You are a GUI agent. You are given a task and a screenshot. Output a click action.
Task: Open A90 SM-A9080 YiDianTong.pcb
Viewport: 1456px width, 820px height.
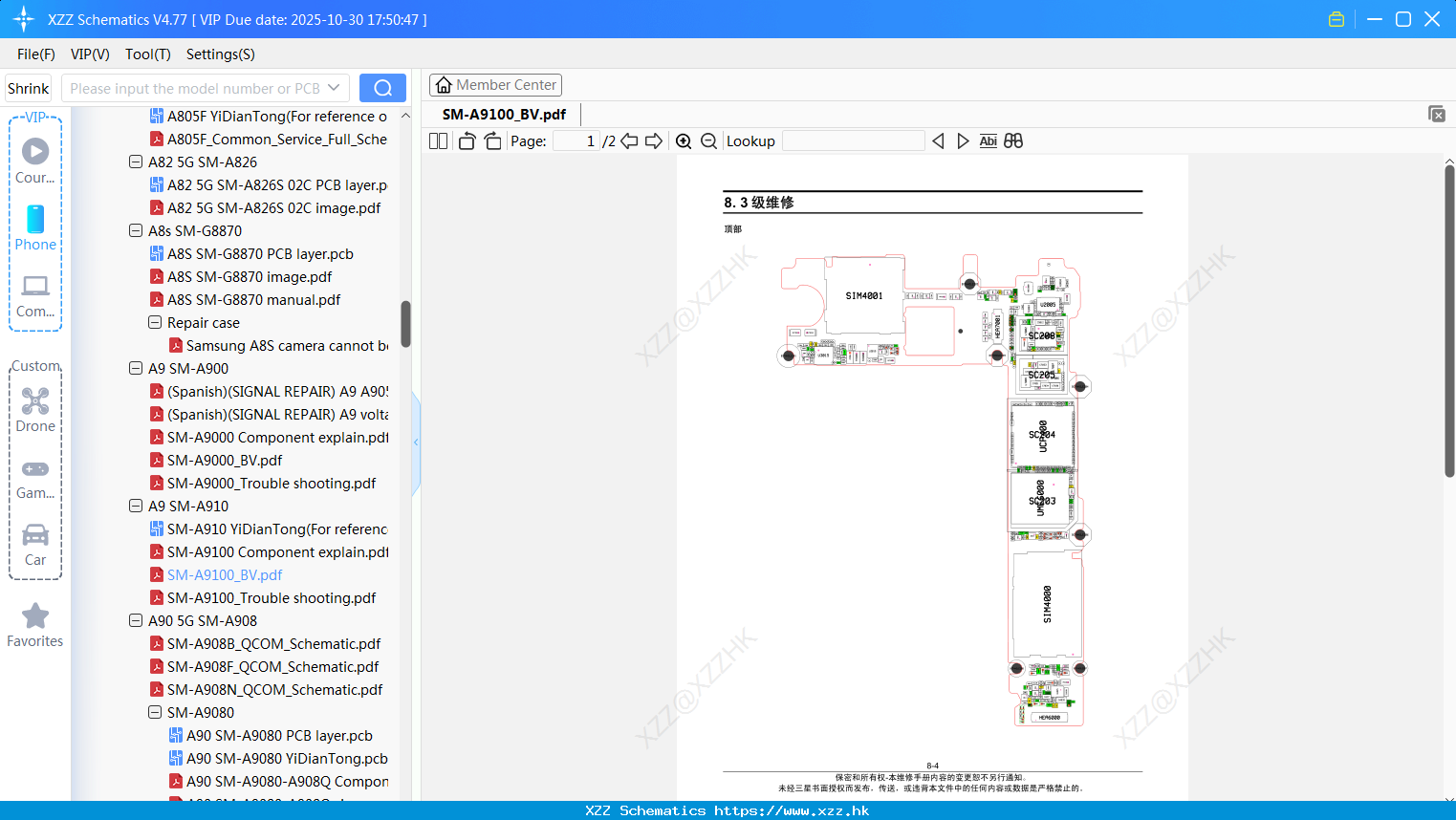tap(287, 758)
